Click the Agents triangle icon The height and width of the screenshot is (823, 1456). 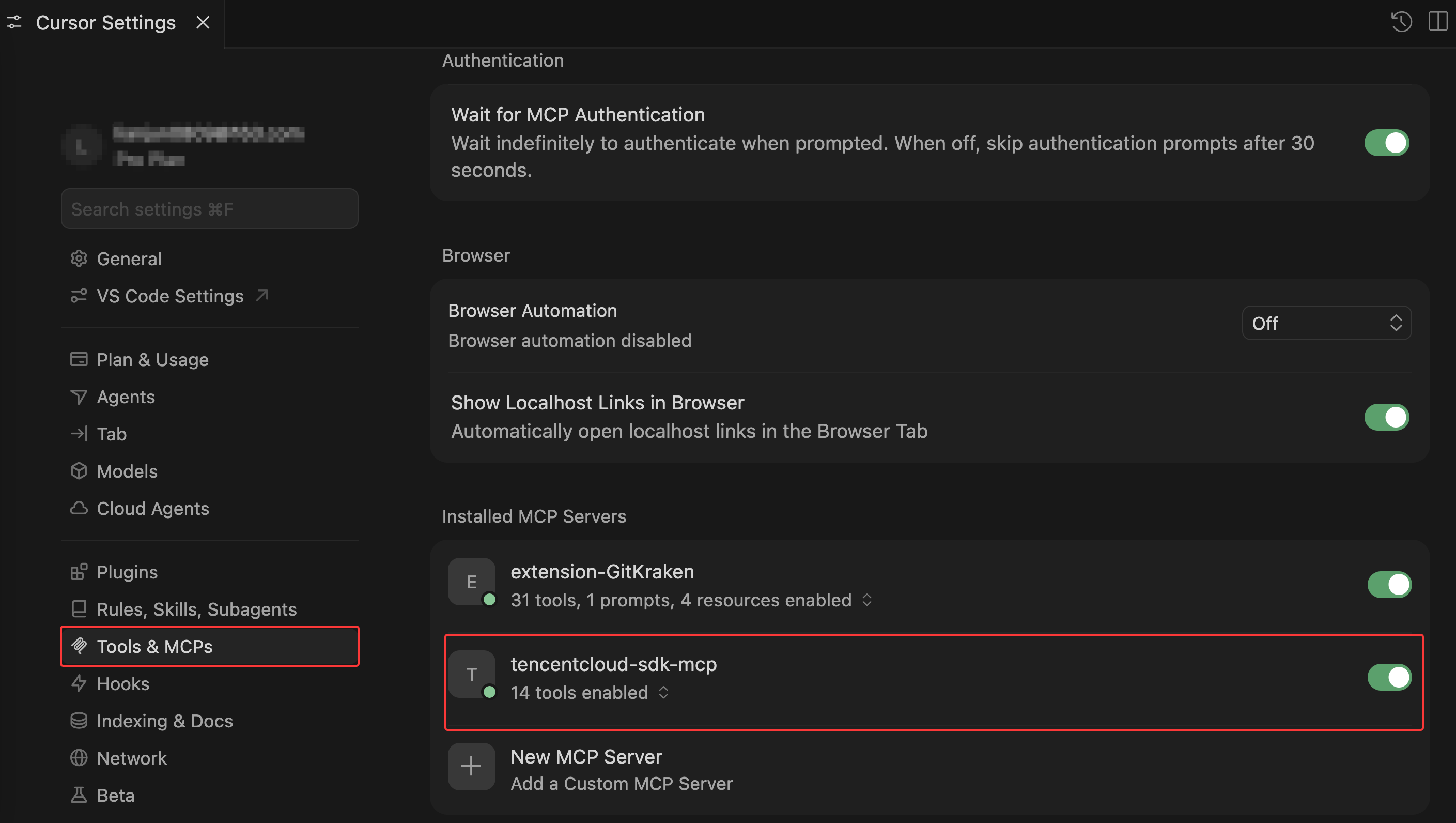pyautogui.click(x=79, y=397)
